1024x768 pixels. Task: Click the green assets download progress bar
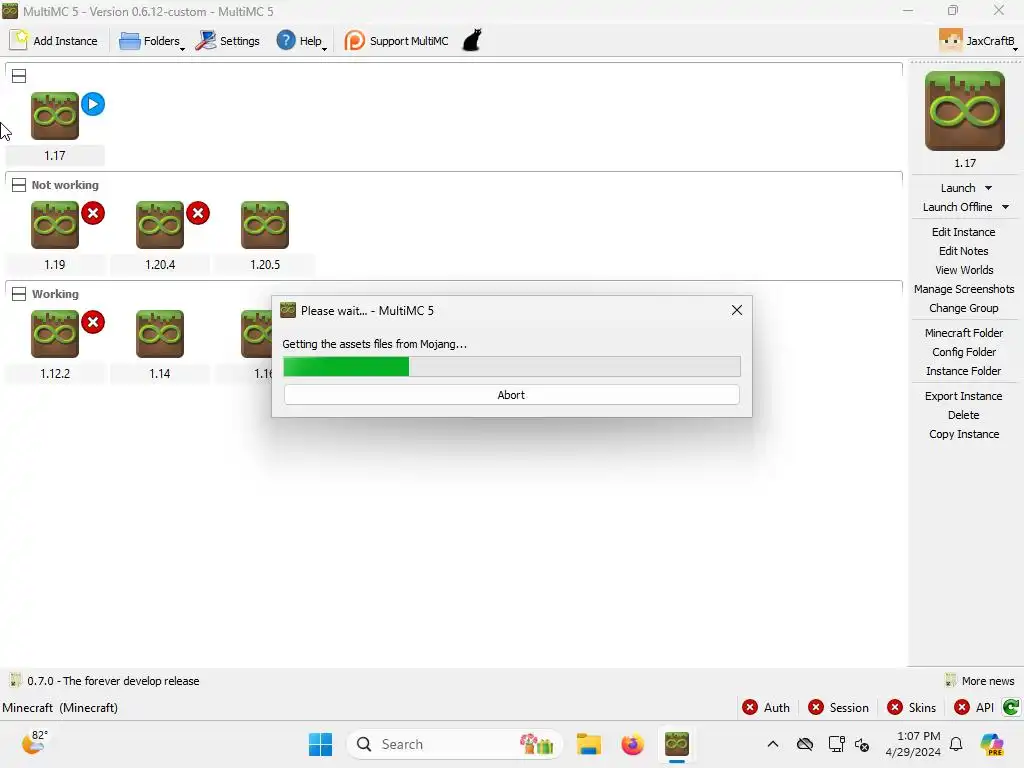[511, 366]
